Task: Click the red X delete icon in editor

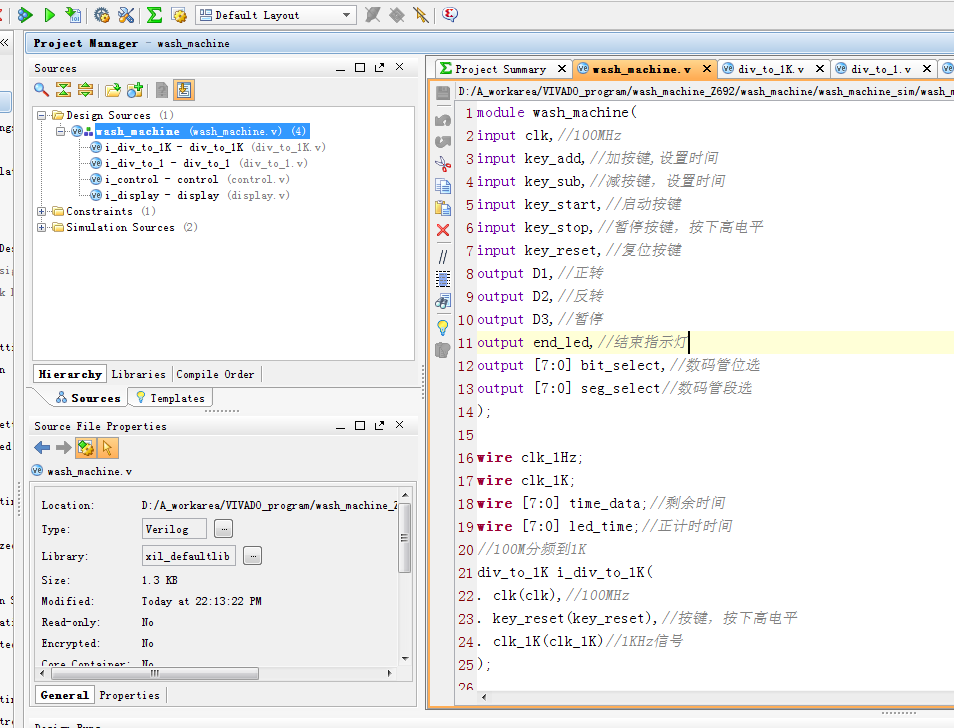Action: (443, 230)
